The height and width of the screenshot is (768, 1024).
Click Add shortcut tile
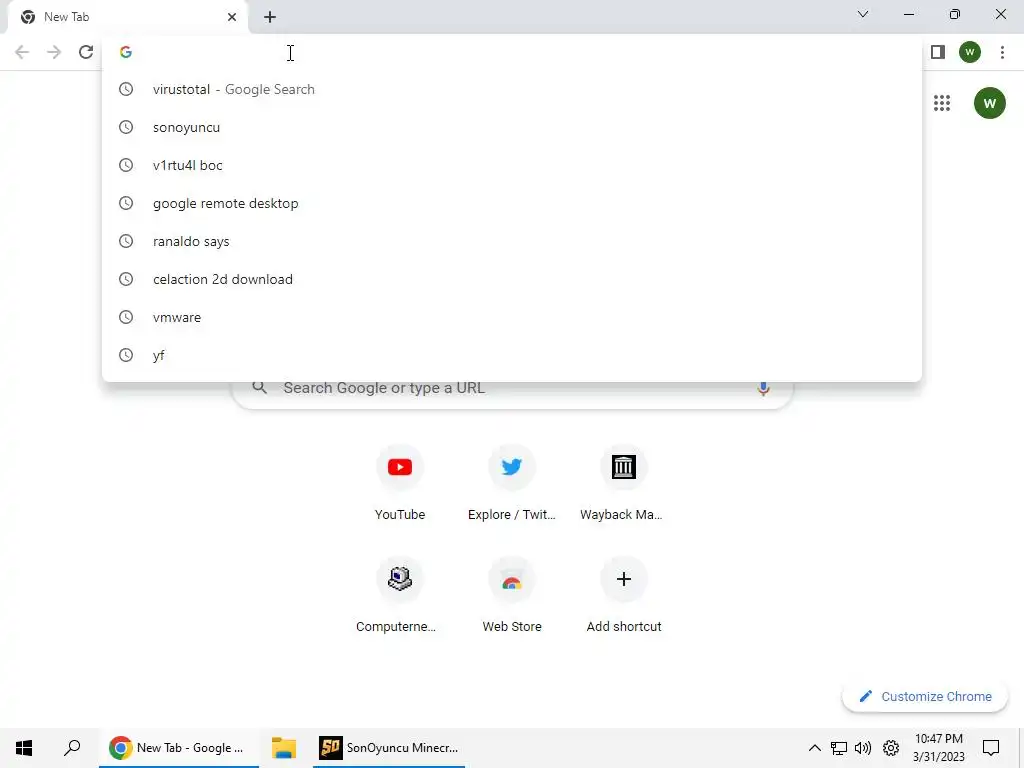624,594
